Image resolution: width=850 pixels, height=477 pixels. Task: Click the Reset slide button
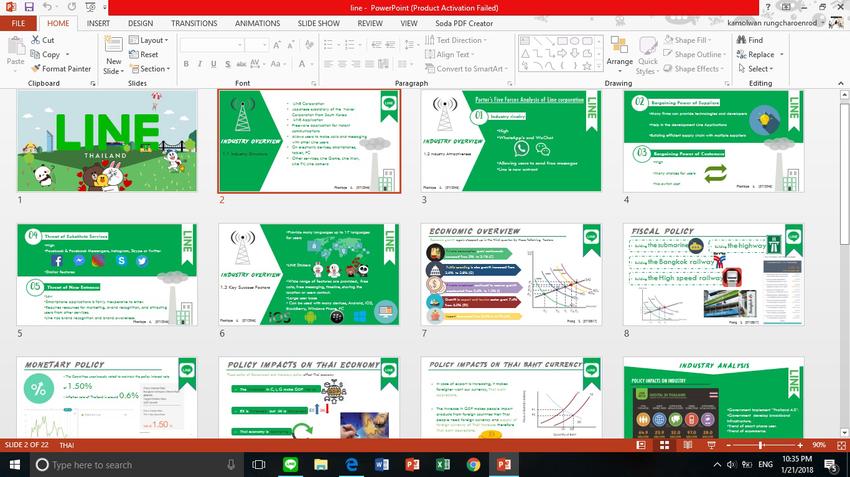click(143, 54)
